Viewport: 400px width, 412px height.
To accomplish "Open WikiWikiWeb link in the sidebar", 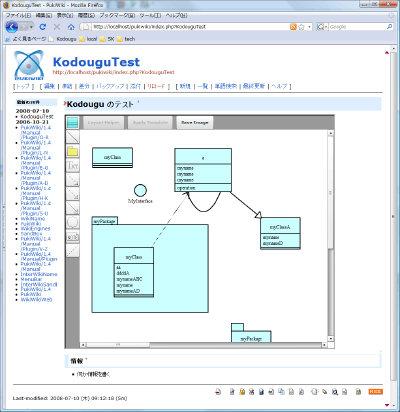I will pos(36,300).
